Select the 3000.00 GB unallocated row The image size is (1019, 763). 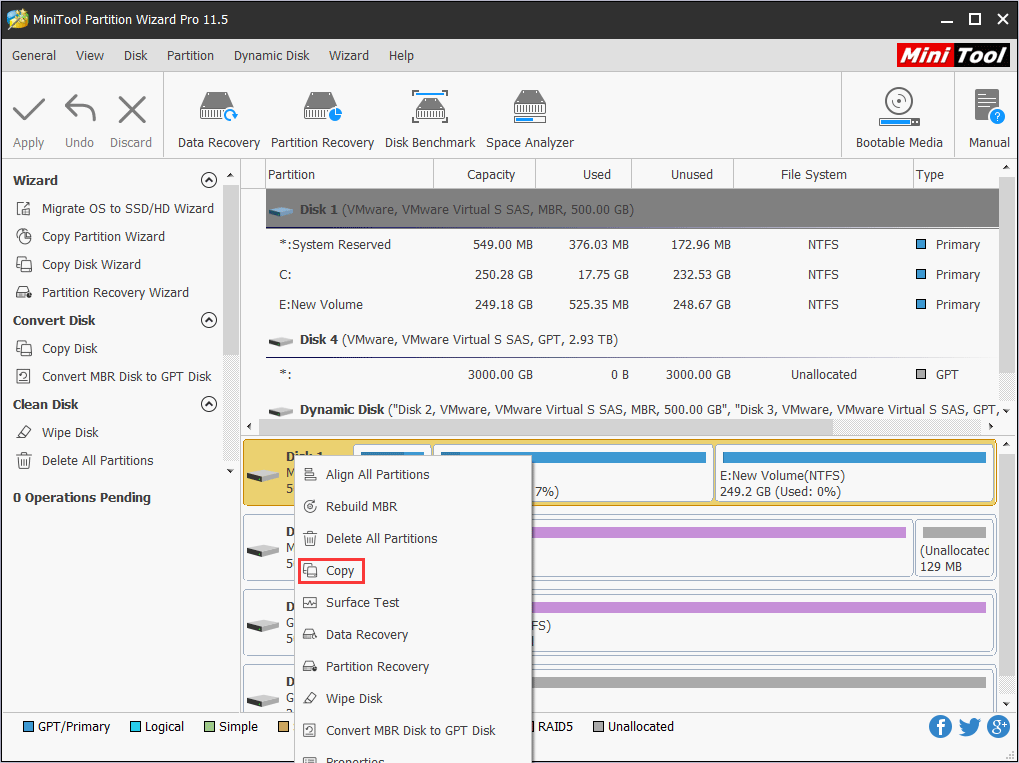click(x=632, y=374)
